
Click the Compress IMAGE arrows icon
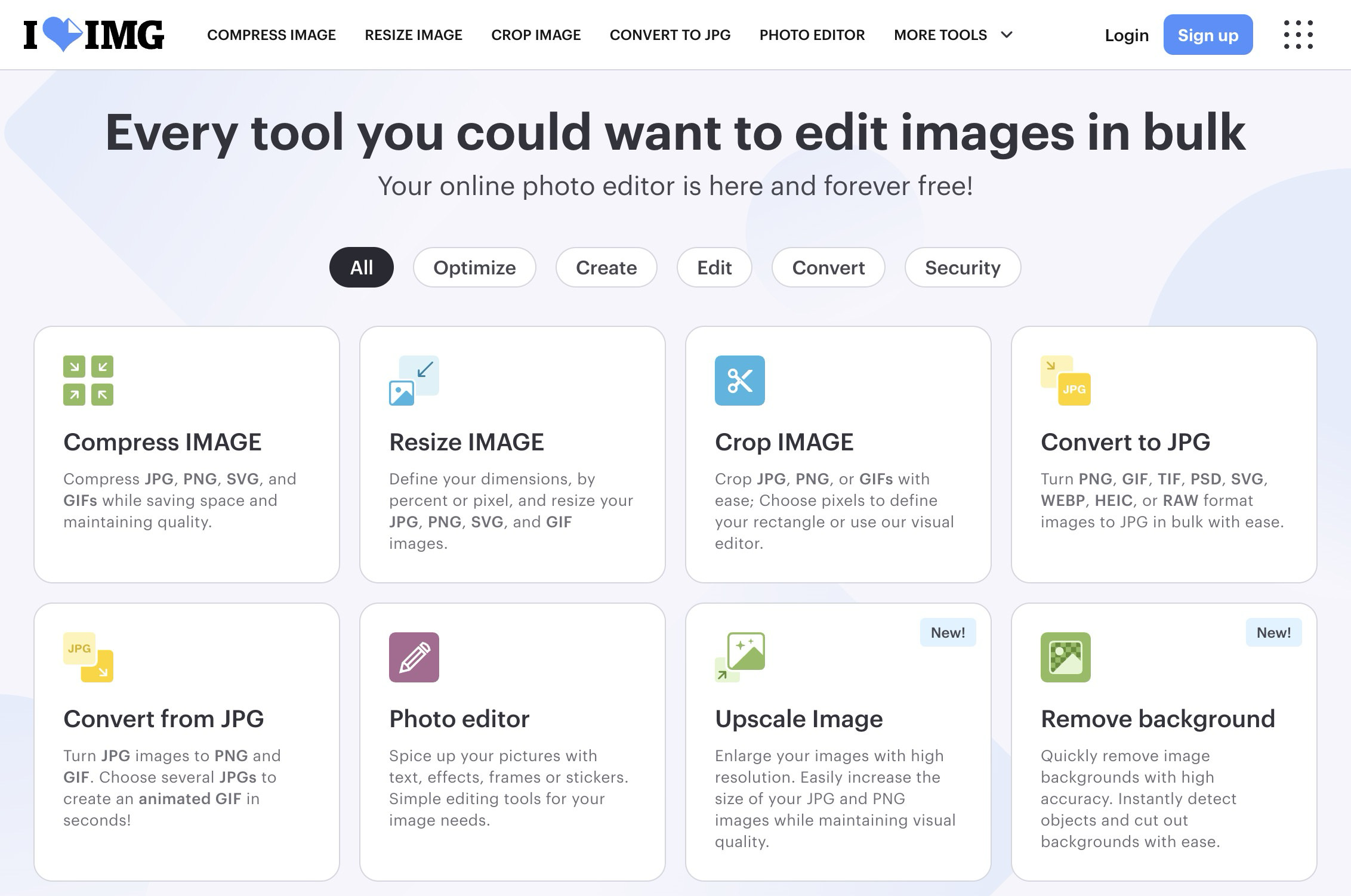[x=88, y=381]
